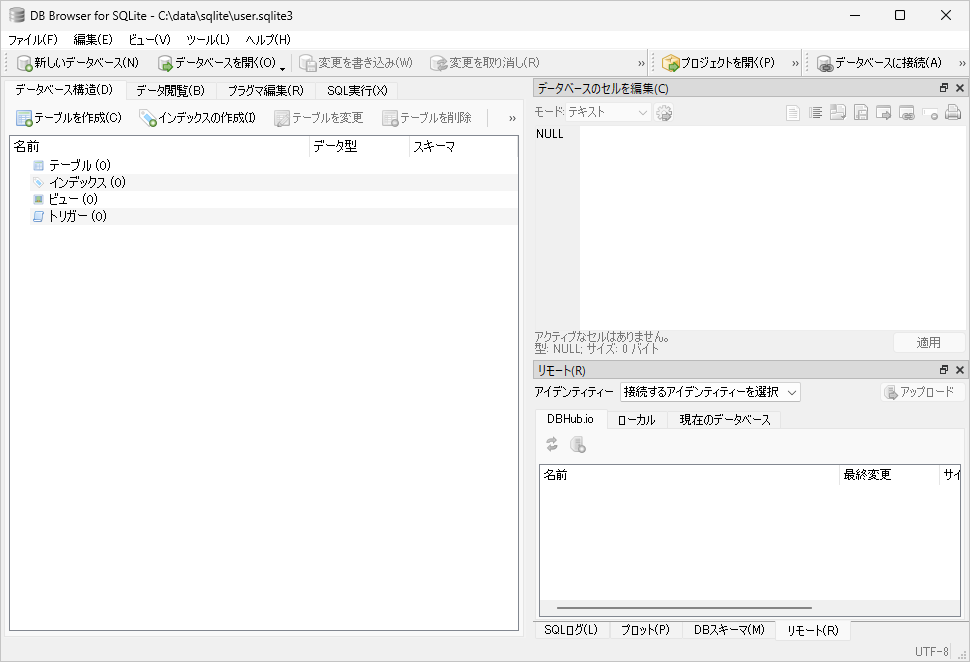Switch to the DBスキーマ(M) bottom tab

728,630
